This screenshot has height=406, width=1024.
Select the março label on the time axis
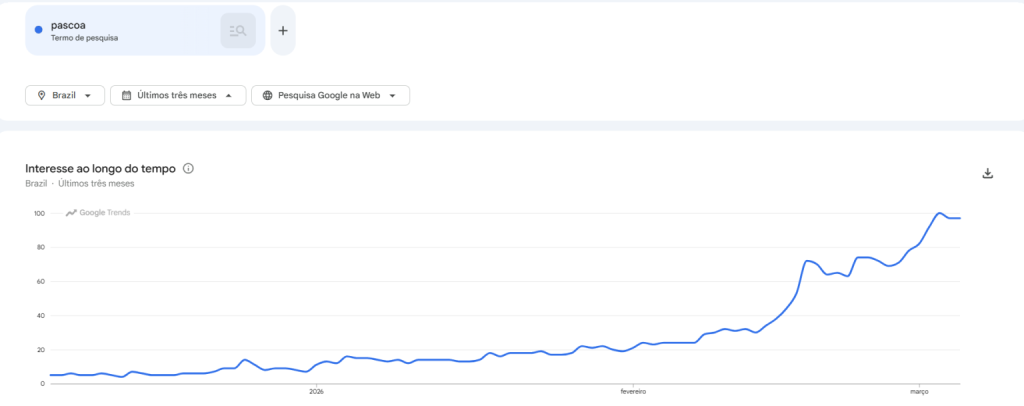tap(918, 391)
